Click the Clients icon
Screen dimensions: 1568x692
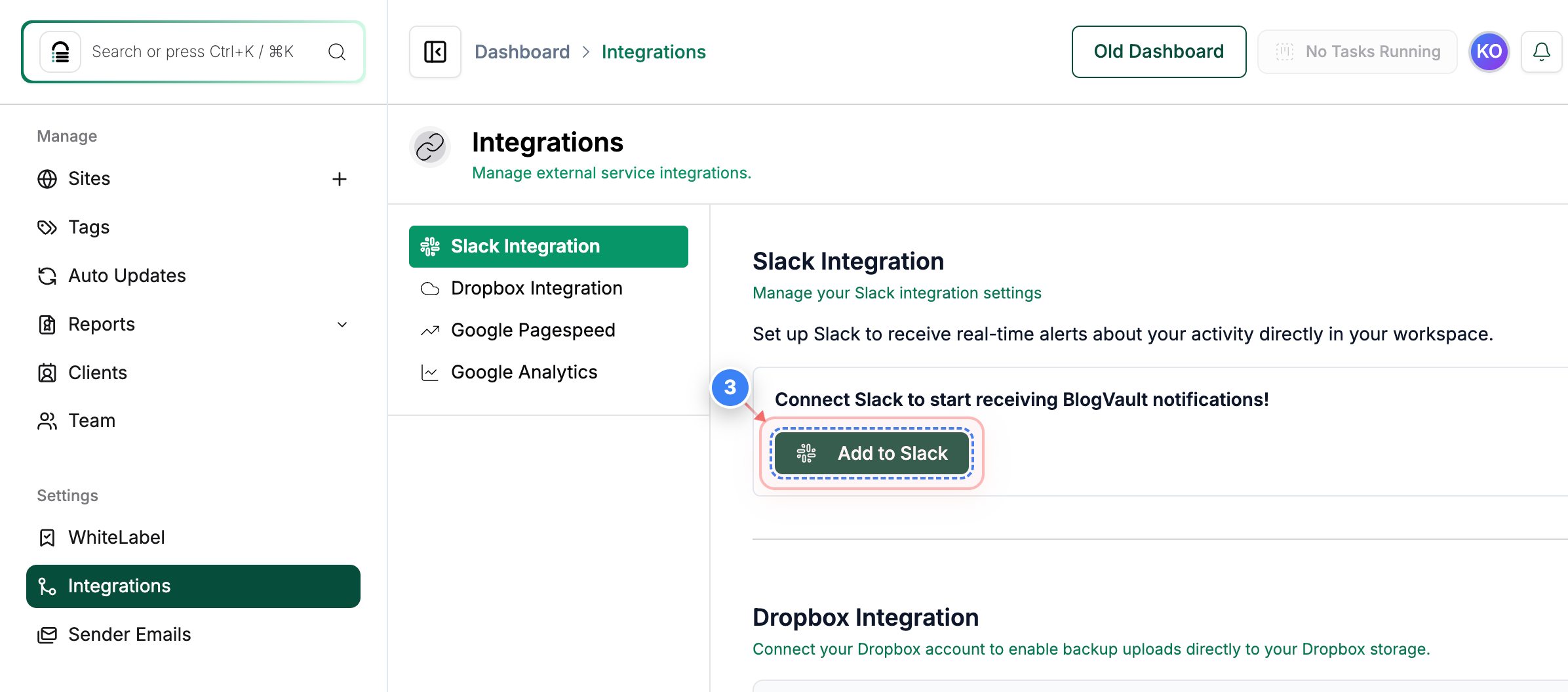(47, 373)
